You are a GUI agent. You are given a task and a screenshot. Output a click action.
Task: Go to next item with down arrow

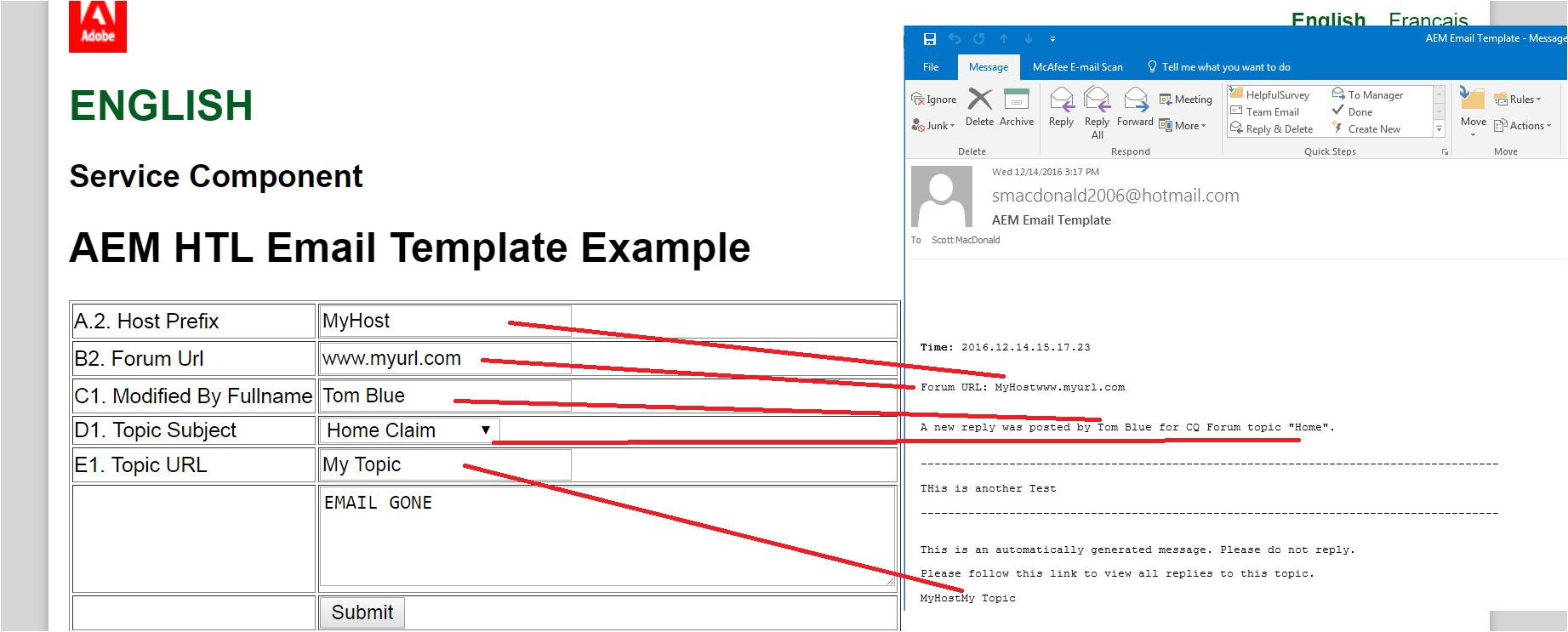tap(1029, 39)
